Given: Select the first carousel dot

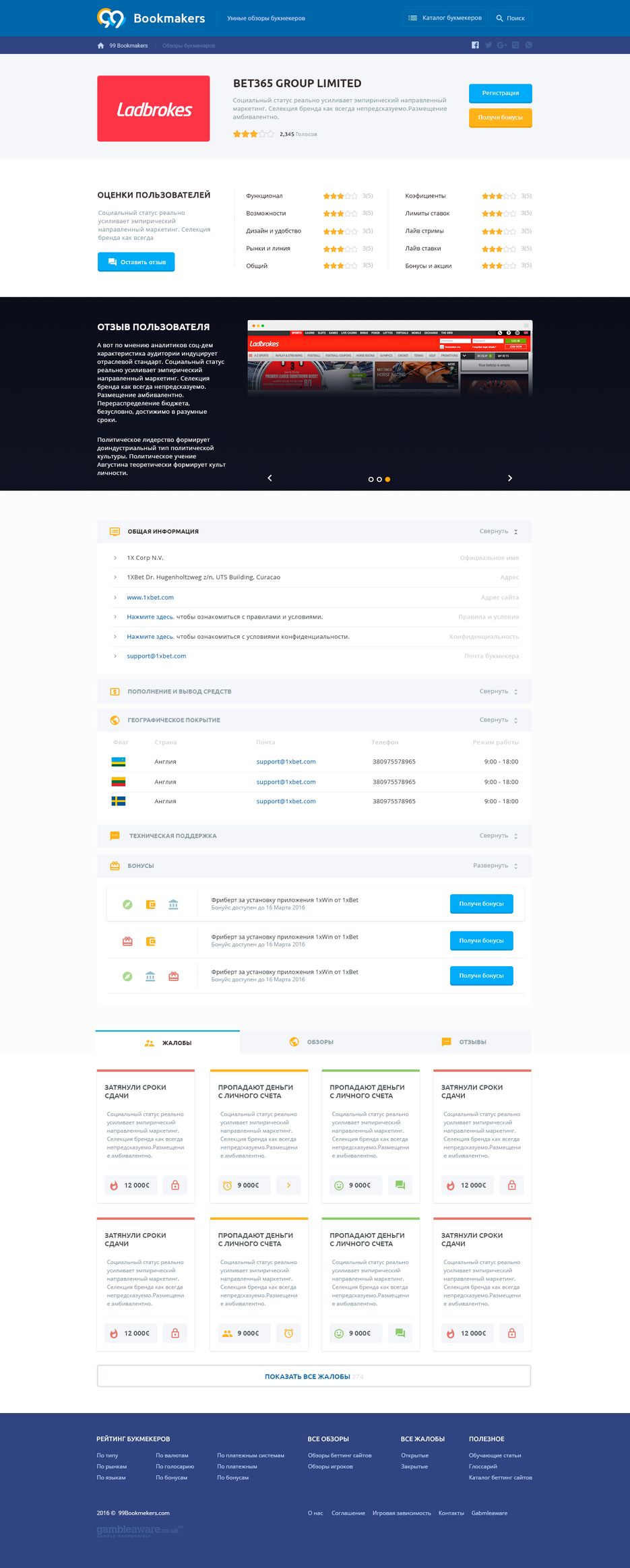Looking at the screenshot, I should pos(371,479).
